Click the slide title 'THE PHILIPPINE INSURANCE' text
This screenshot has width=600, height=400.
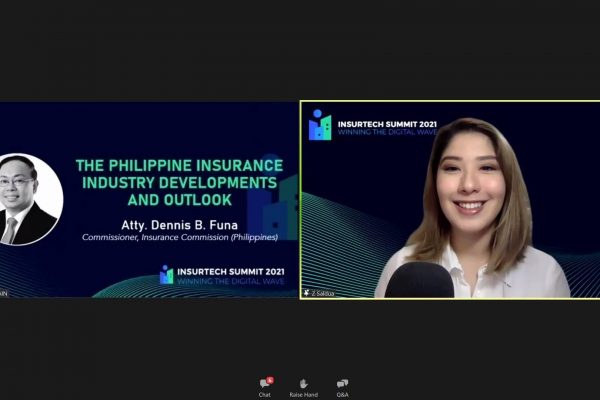(x=179, y=165)
